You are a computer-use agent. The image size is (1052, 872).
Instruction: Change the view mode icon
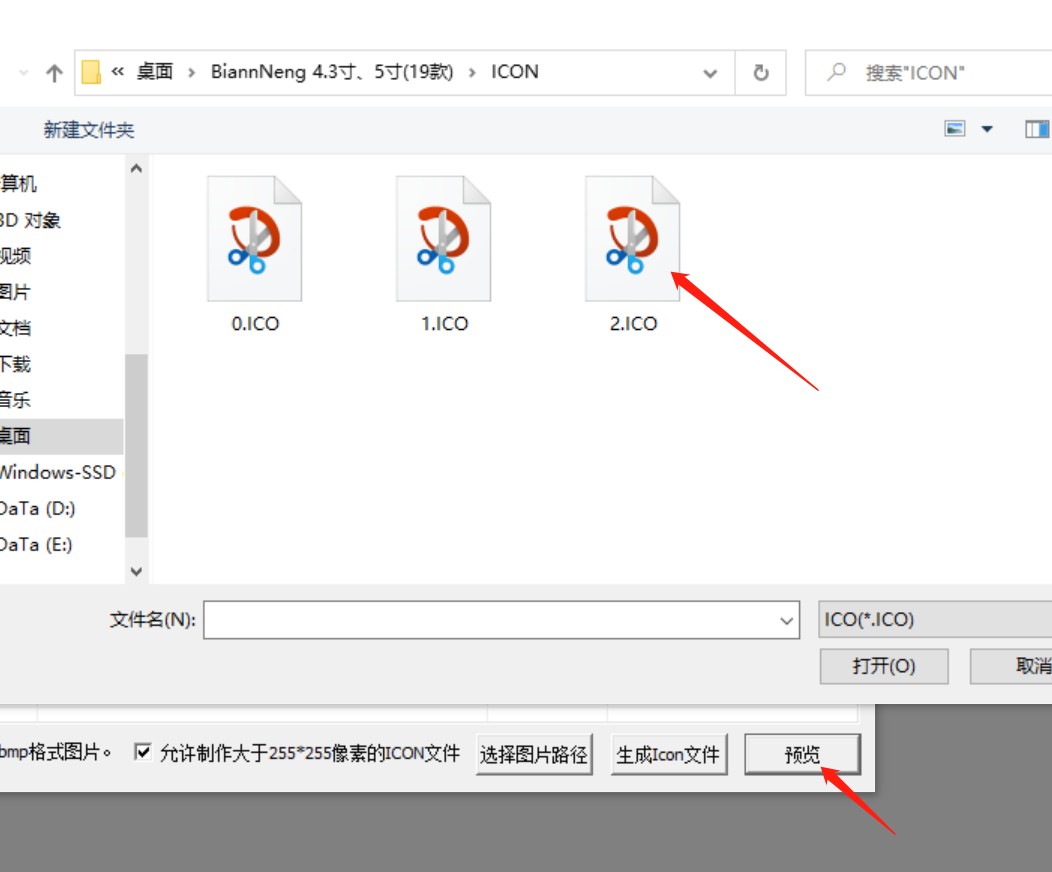pos(955,128)
